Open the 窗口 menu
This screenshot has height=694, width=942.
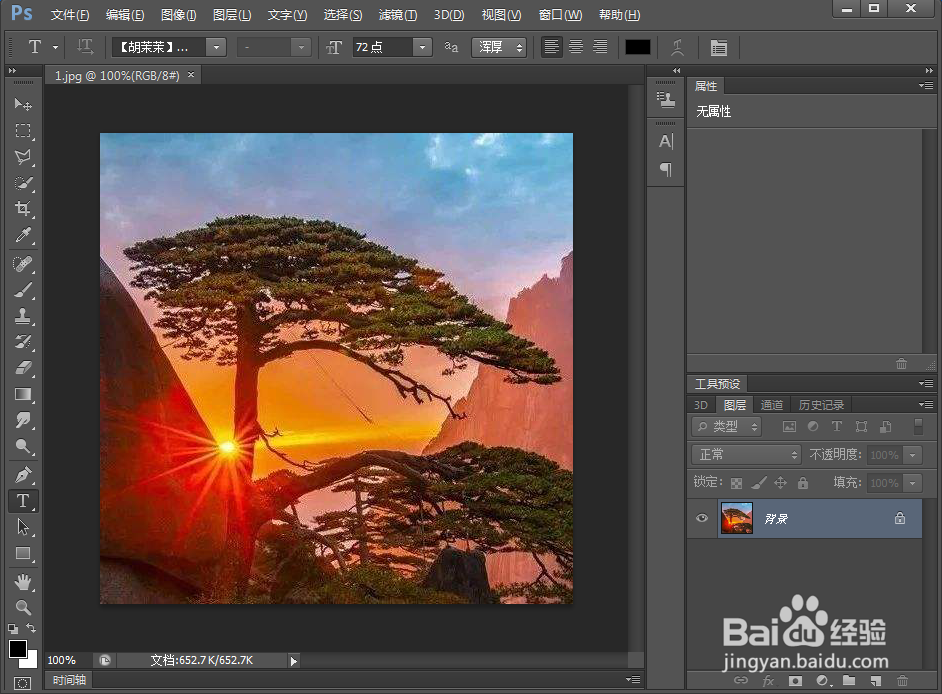560,15
